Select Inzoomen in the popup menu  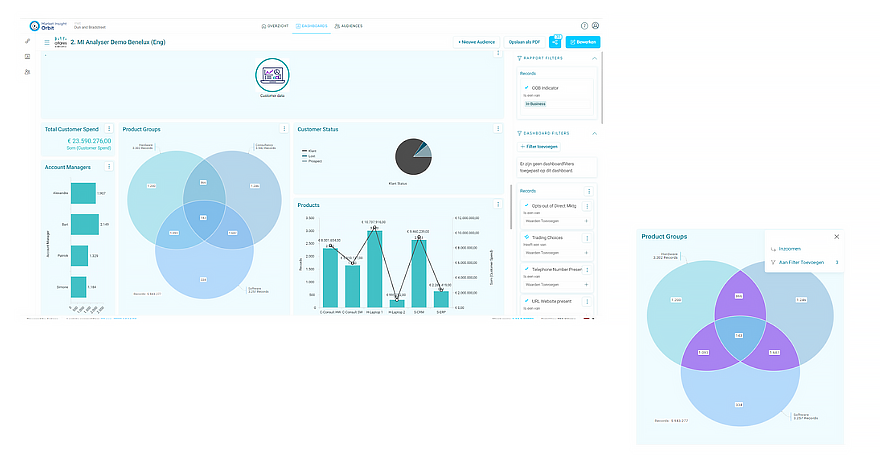click(789, 249)
